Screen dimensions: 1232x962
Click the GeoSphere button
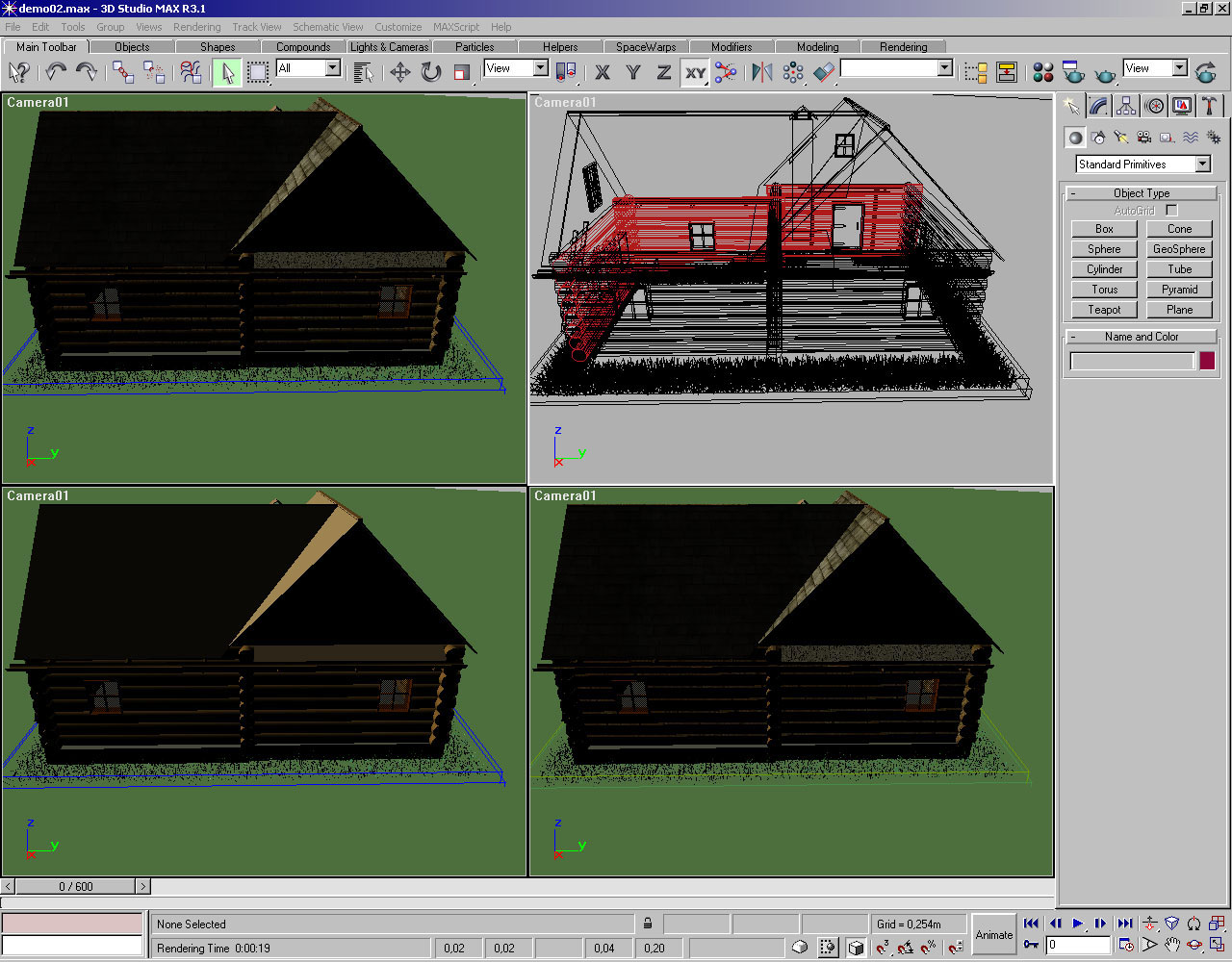click(1178, 249)
